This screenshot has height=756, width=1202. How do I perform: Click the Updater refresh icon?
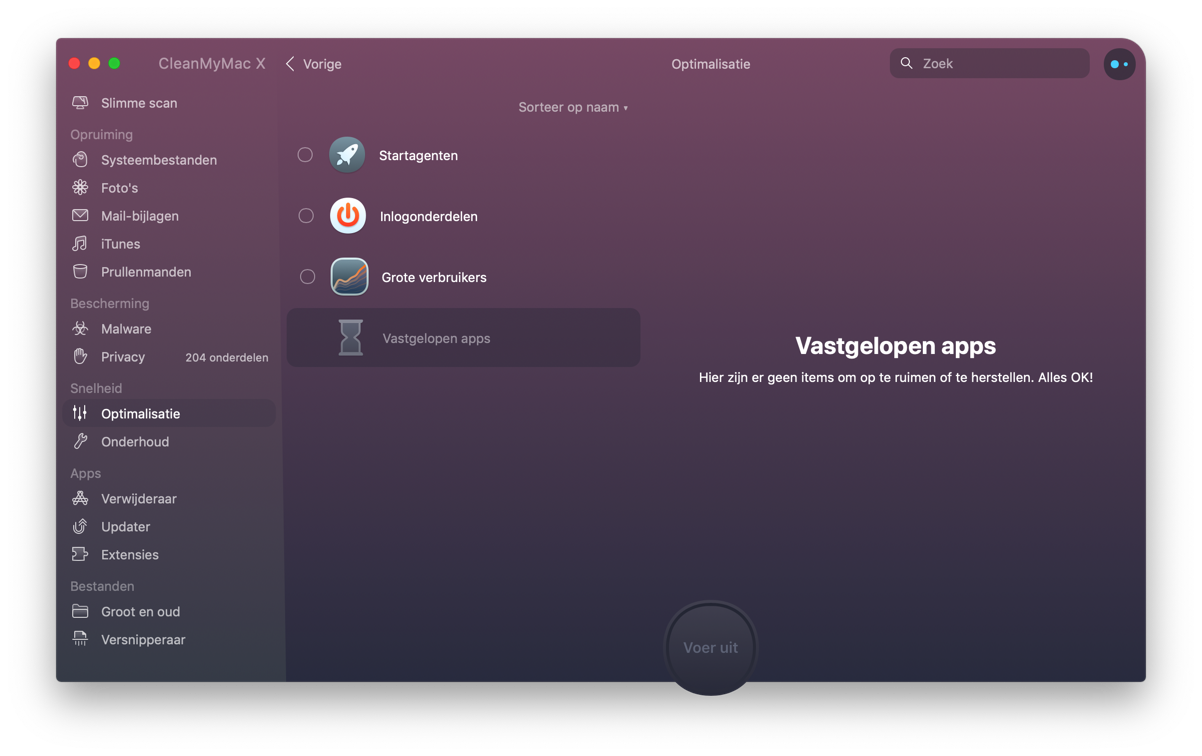(x=80, y=527)
